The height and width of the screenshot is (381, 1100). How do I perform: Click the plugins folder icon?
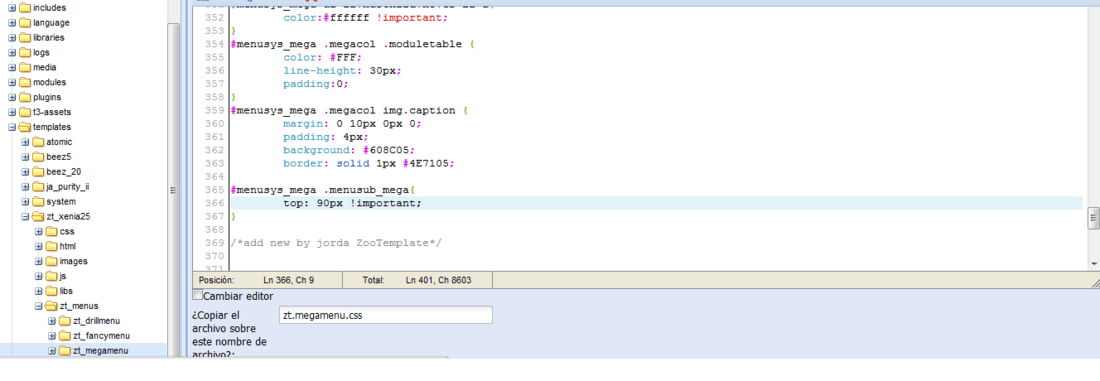(x=25, y=97)
